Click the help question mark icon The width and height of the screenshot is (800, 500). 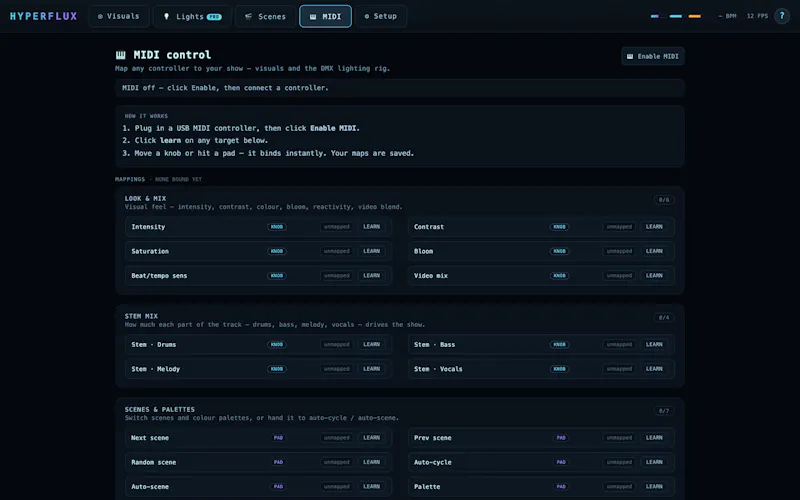coord(782,16)
